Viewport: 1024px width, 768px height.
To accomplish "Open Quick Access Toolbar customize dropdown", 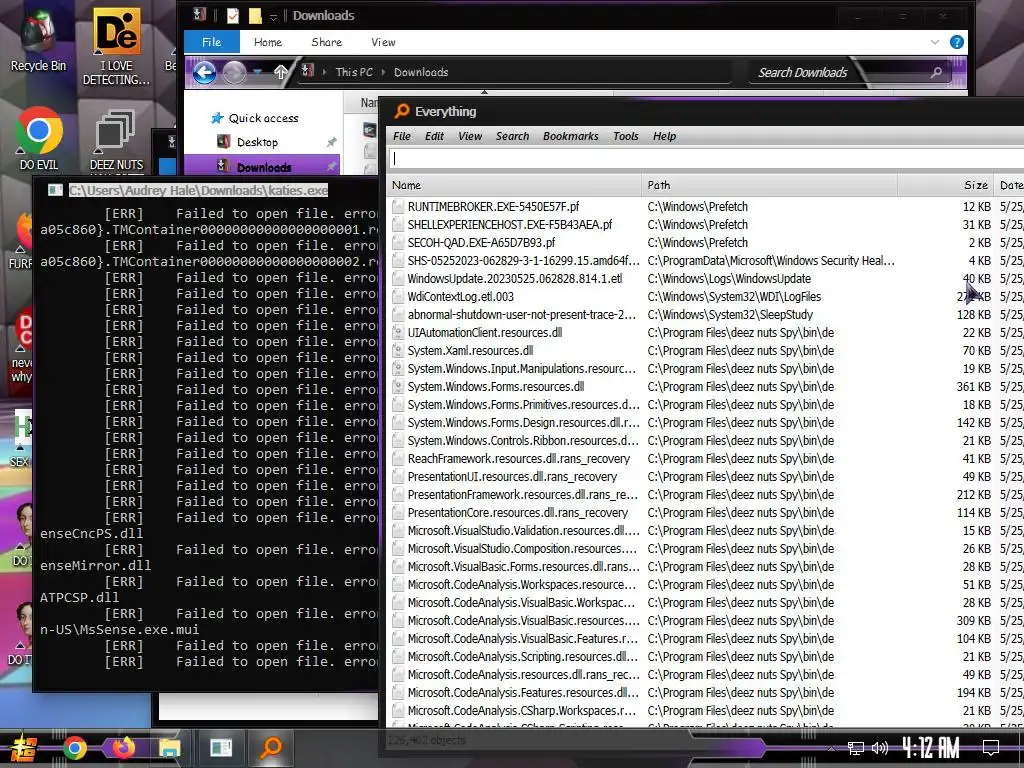I will (x=273, y=16).
